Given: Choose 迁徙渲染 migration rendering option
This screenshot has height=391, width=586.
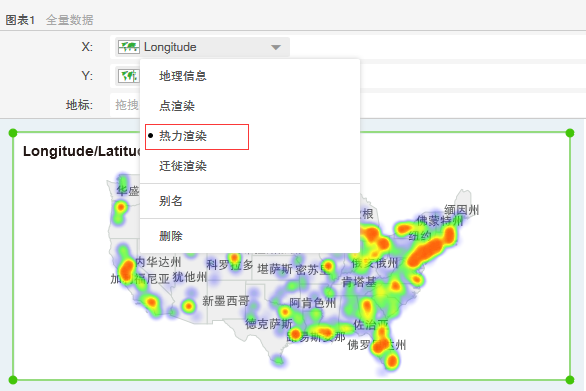Looking at the screenshot, I should [183, 166].
